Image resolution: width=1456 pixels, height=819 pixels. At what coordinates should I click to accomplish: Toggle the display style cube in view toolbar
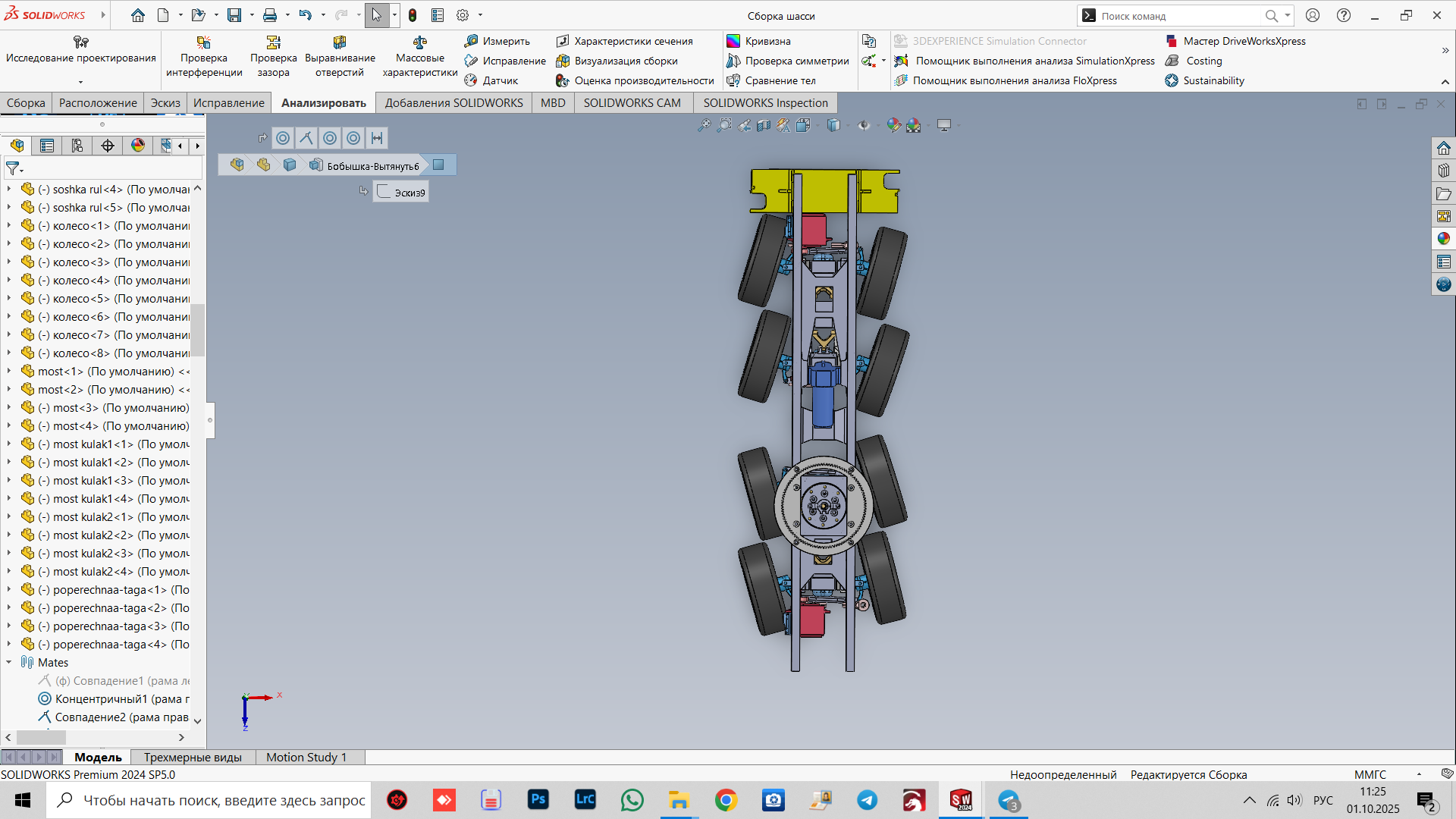click(833, 125)
